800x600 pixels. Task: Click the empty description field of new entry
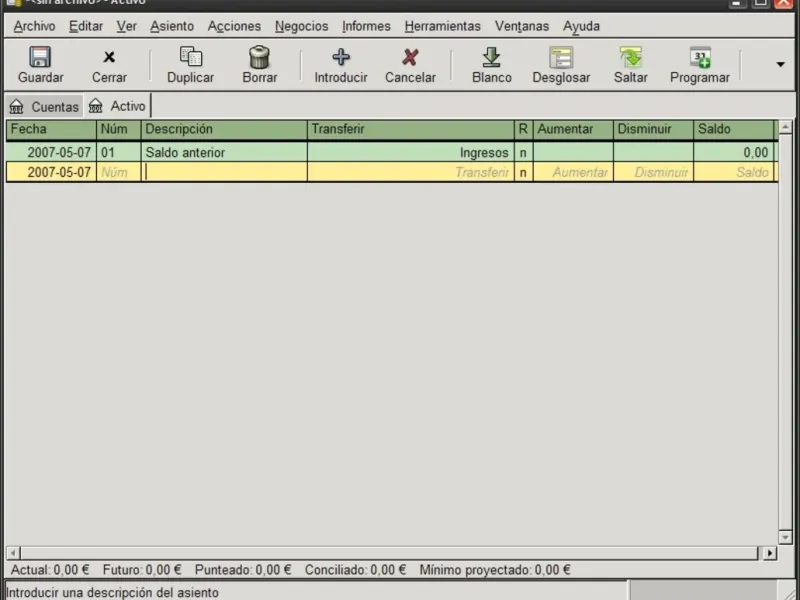[x=224, y=172]
